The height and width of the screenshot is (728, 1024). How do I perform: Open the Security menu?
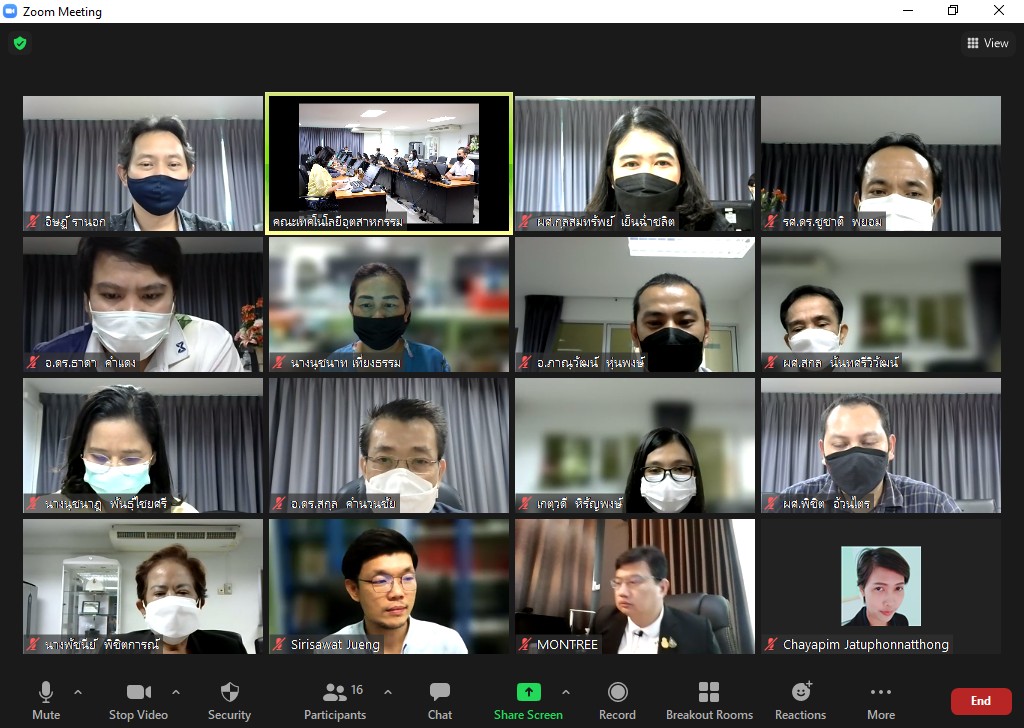click(229, 701)
